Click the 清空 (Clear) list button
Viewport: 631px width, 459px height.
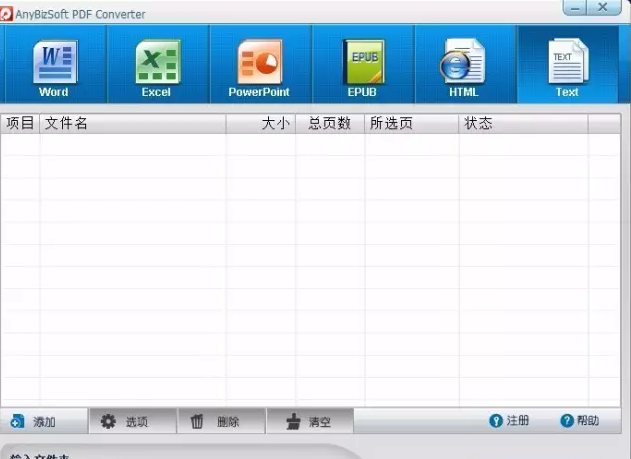click(x=310, y=421)
